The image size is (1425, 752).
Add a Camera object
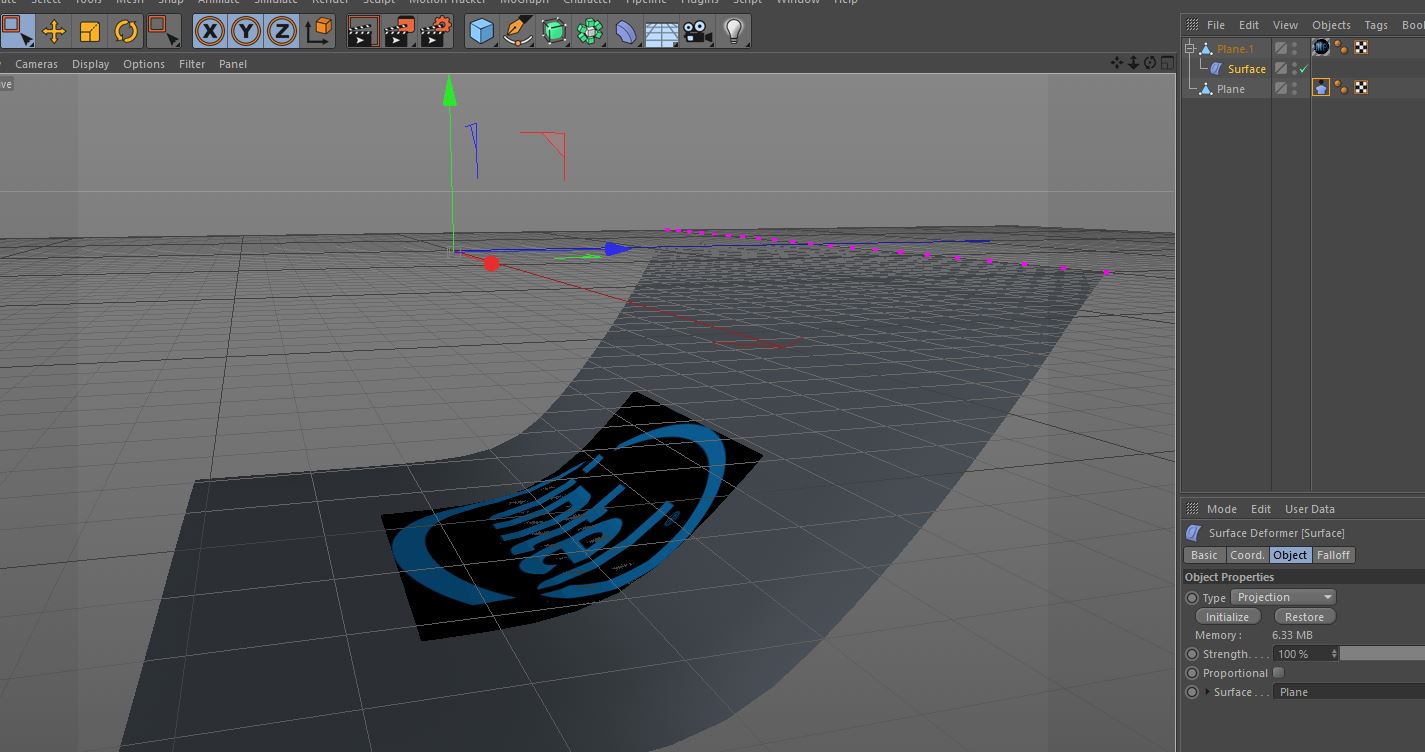pos(697,31)
